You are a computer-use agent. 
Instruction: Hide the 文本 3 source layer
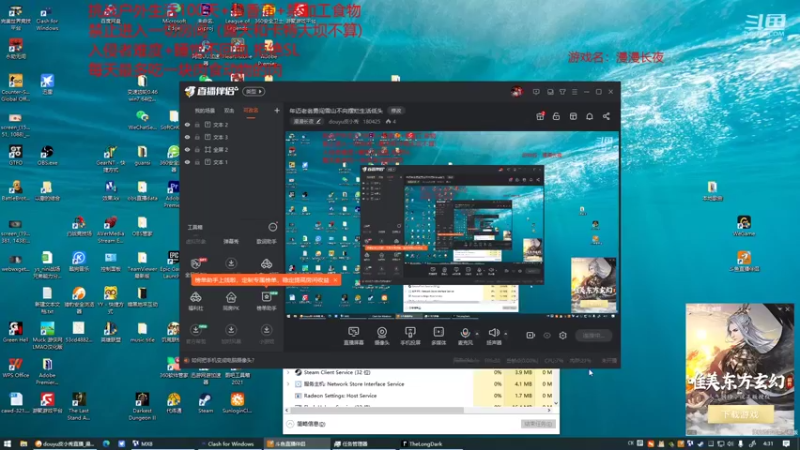[187, 137]
